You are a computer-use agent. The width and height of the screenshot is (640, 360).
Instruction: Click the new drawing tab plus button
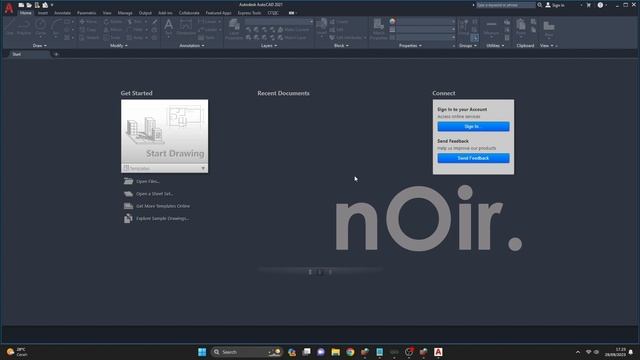pyautogui.click(x=56, y=54)
